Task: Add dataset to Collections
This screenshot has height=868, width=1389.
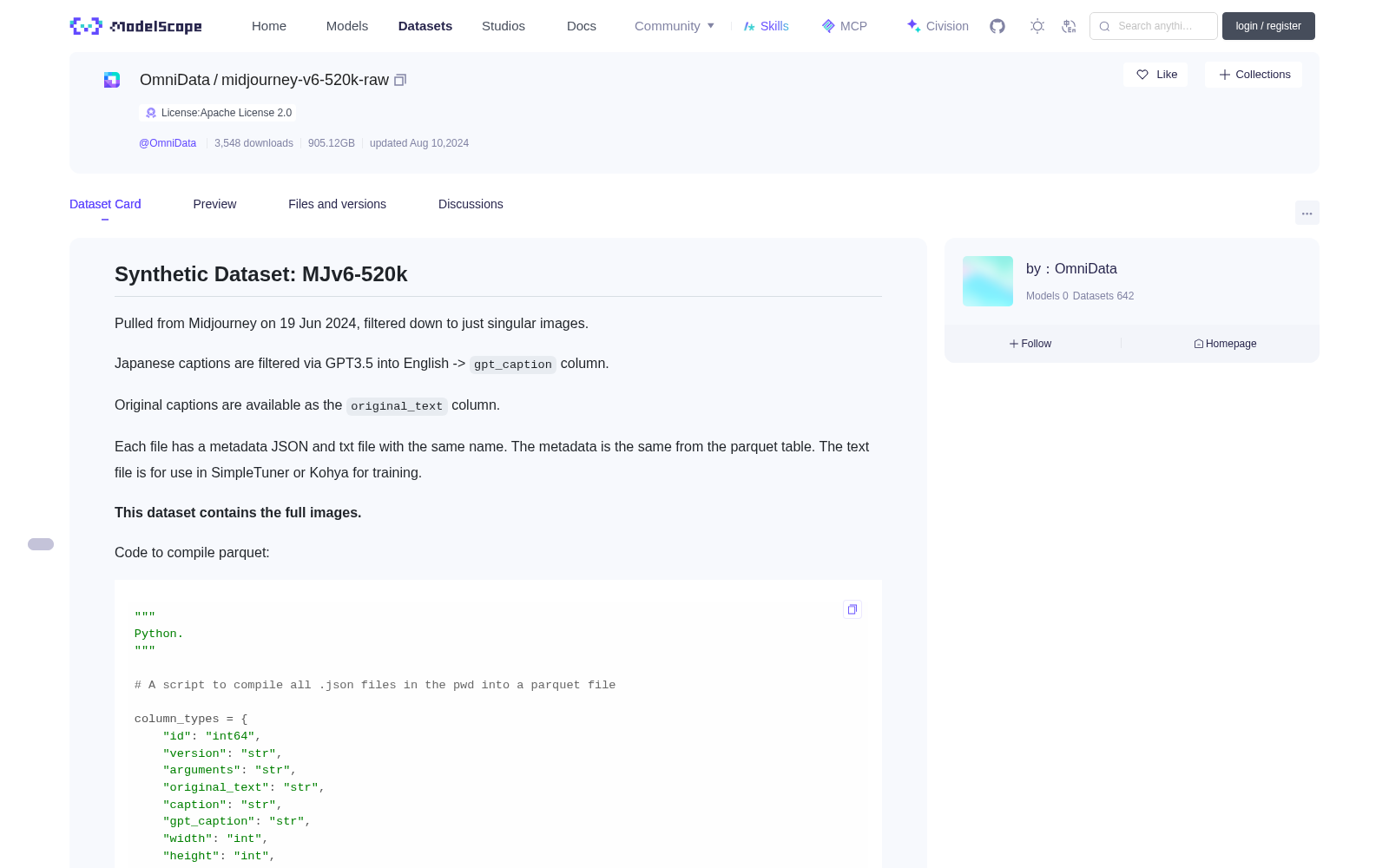Action: [1254, 75]
